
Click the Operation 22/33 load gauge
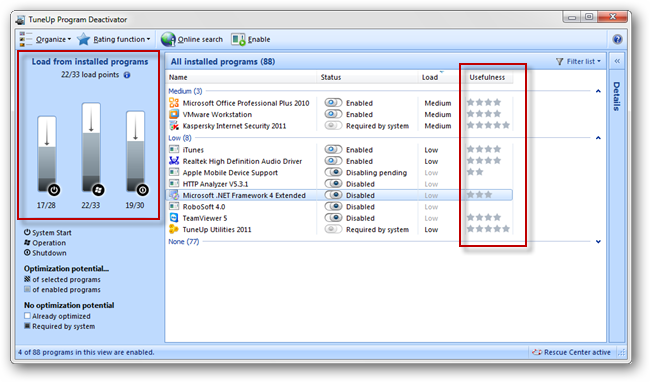click(91, 147)
